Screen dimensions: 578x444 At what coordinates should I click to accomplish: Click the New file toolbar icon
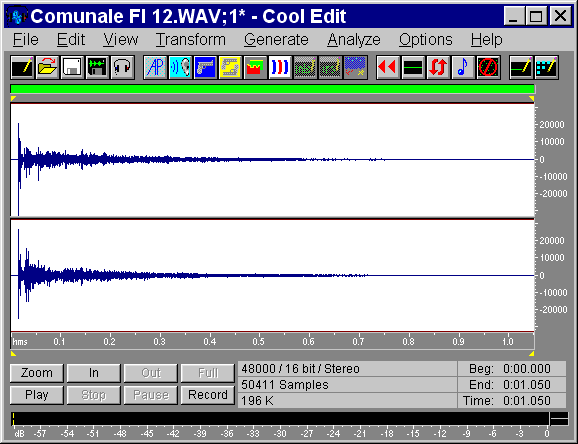(x=22, y=67)
